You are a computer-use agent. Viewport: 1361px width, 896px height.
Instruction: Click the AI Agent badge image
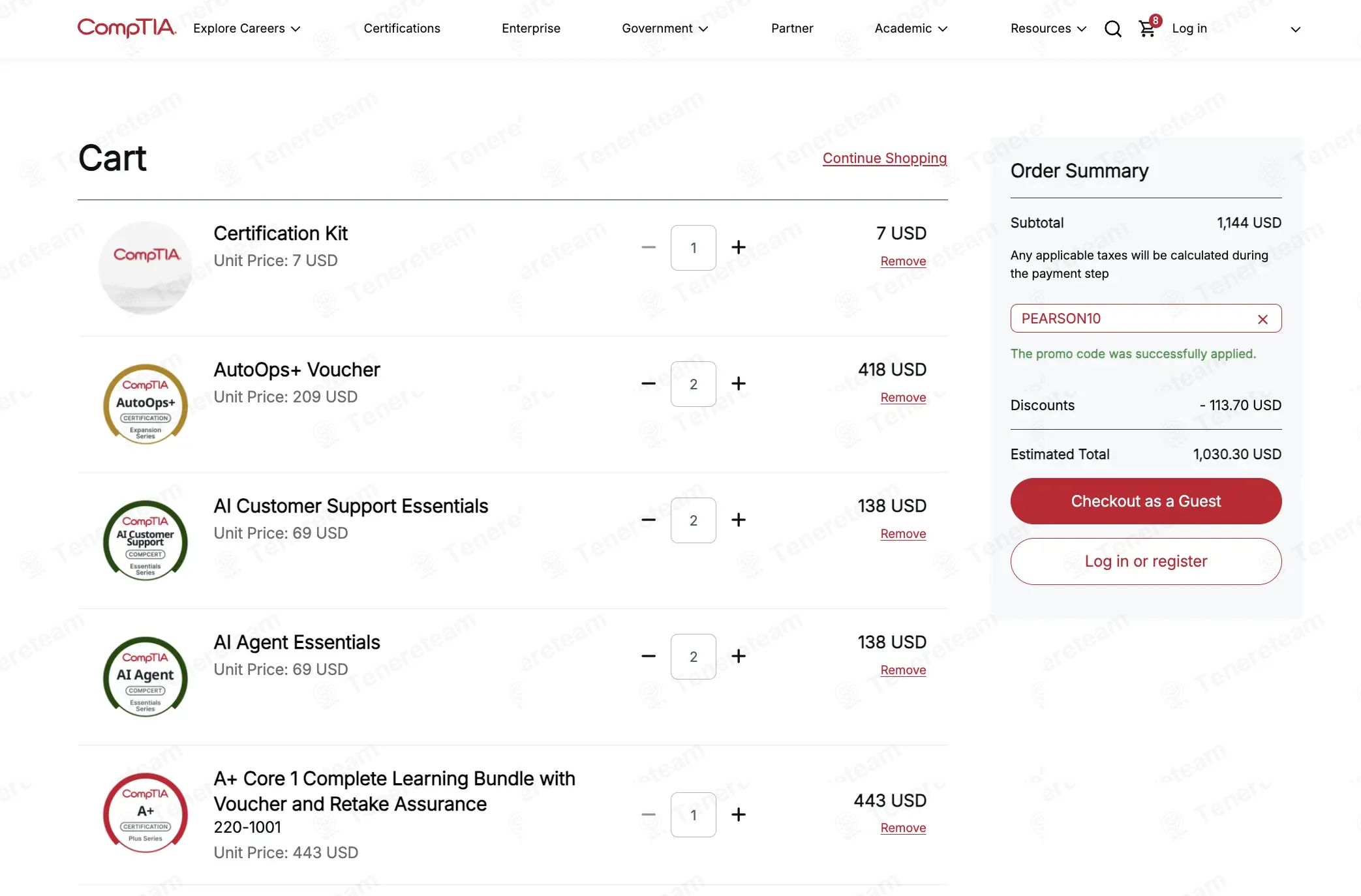coord(145,676)
